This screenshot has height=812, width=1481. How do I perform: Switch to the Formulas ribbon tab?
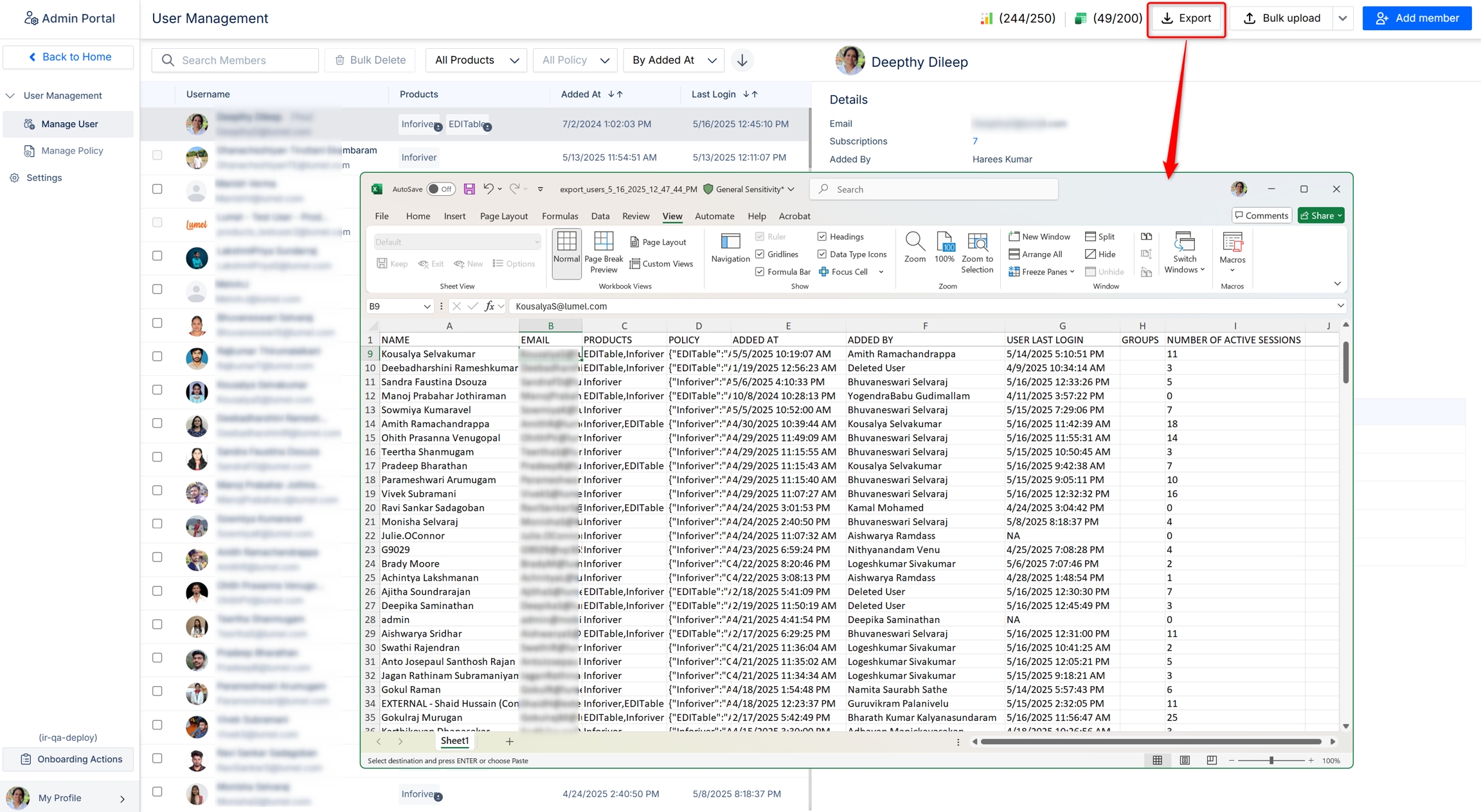tap(559, 216)
